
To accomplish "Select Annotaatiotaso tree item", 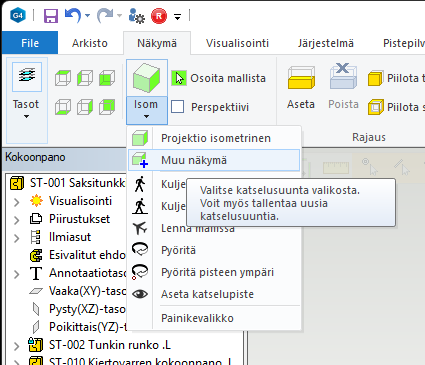I will [x=87, y=273].
